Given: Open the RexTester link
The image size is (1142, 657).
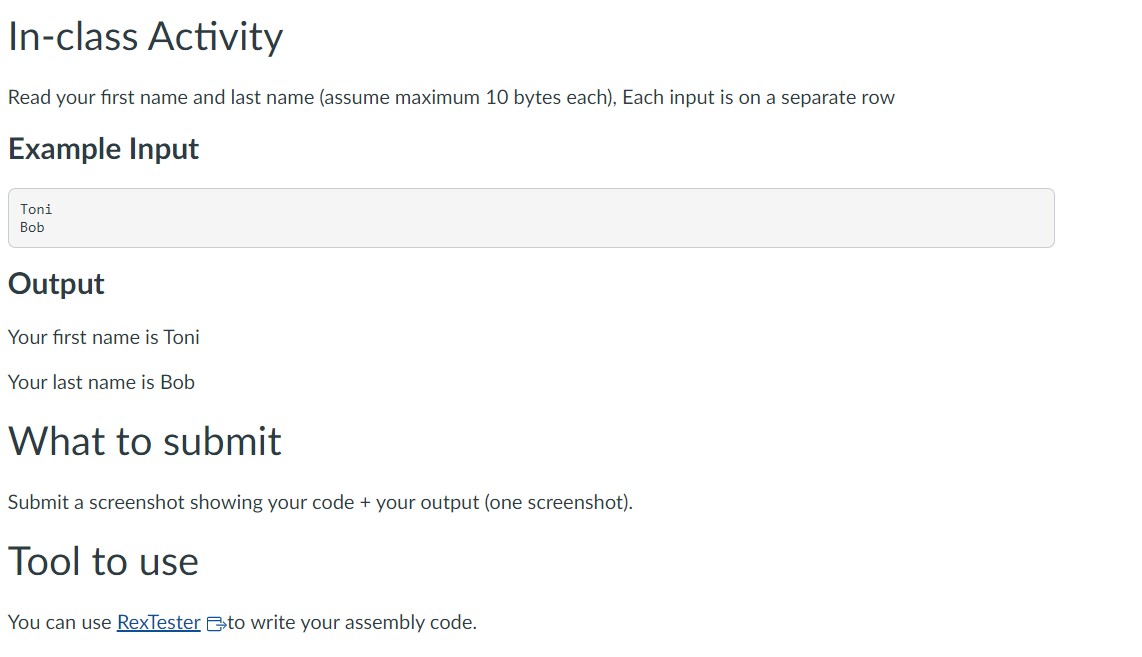Looking at the screenshot, I should tap(158, 622).
